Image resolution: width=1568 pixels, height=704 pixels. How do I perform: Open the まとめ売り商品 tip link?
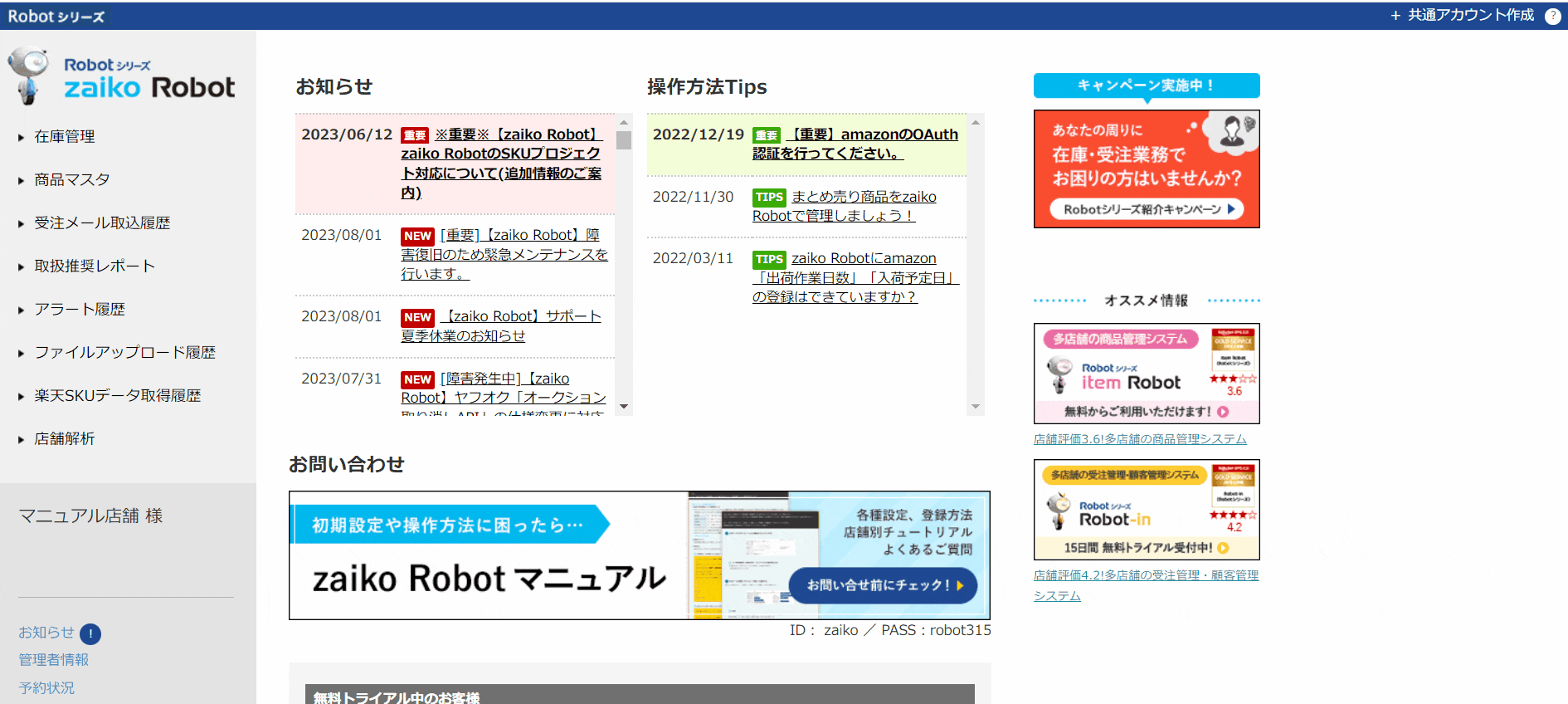(x=845, y=206)
